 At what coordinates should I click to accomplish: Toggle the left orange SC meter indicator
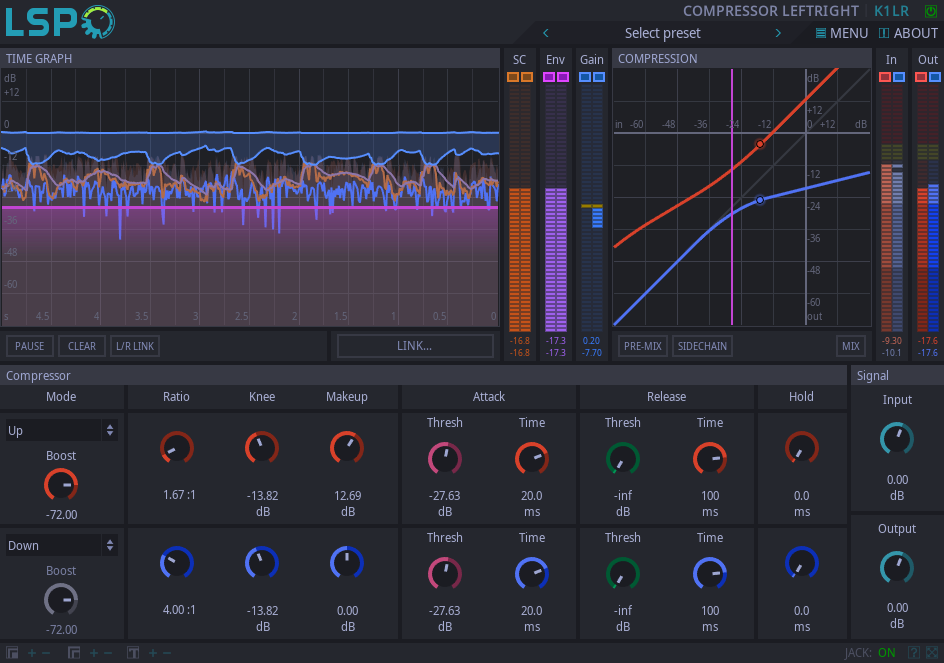513,77
